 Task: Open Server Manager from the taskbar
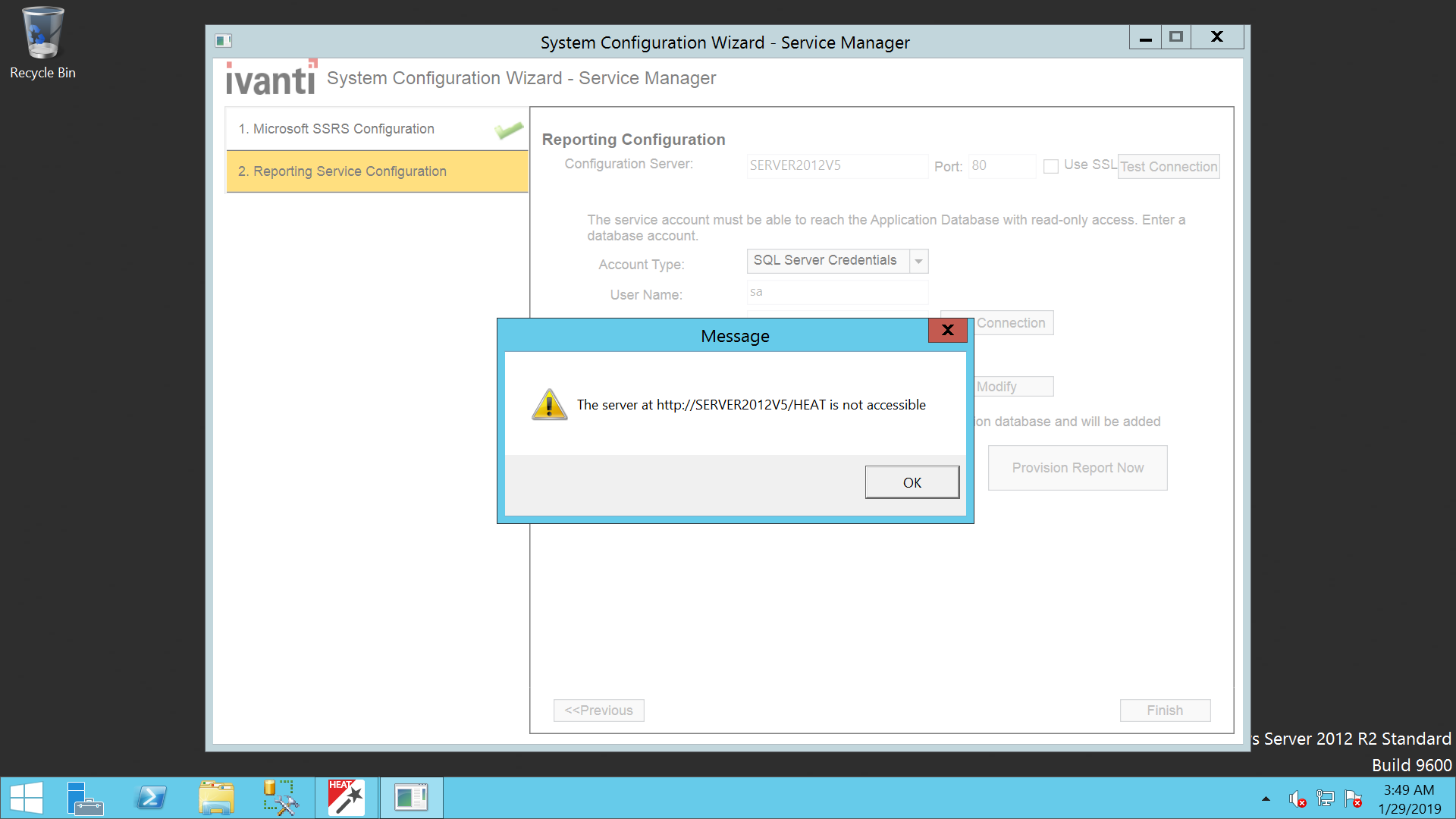(x=84, y=798)
